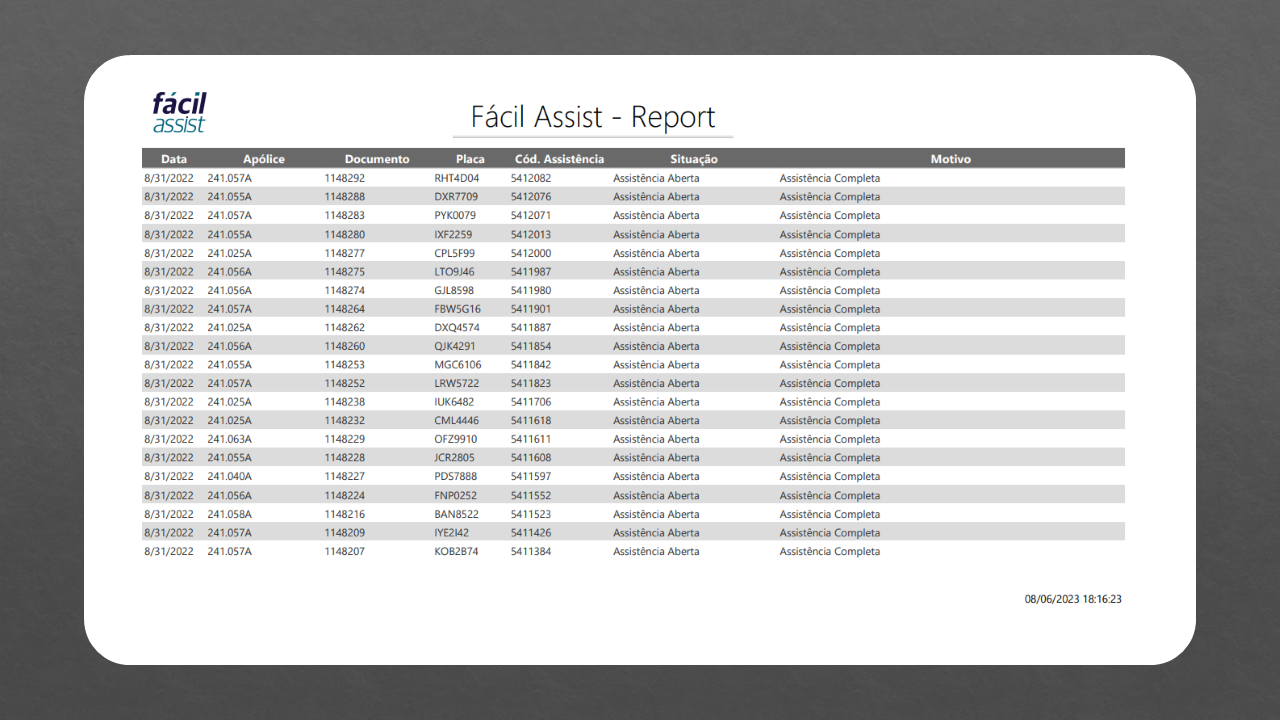
Task: Select the Data column header
Action: click(174, 159)
